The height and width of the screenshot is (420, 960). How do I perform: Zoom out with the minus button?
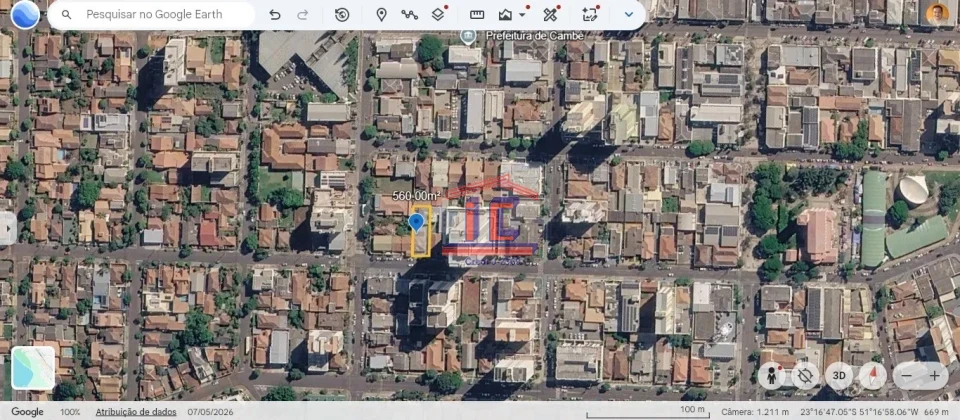click(907, 375)
